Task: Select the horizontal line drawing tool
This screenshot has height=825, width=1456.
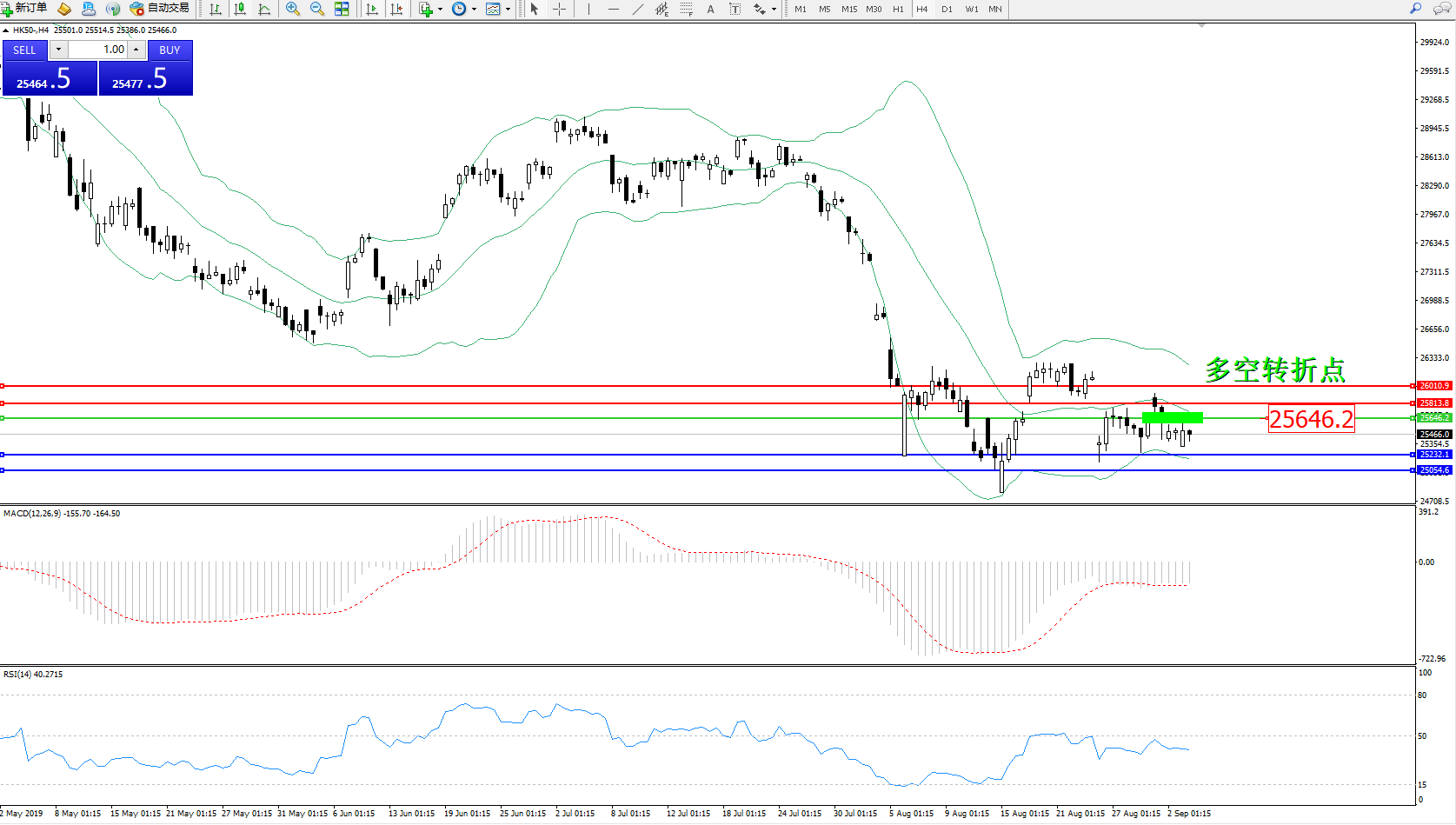Action: tap(614, 9)
